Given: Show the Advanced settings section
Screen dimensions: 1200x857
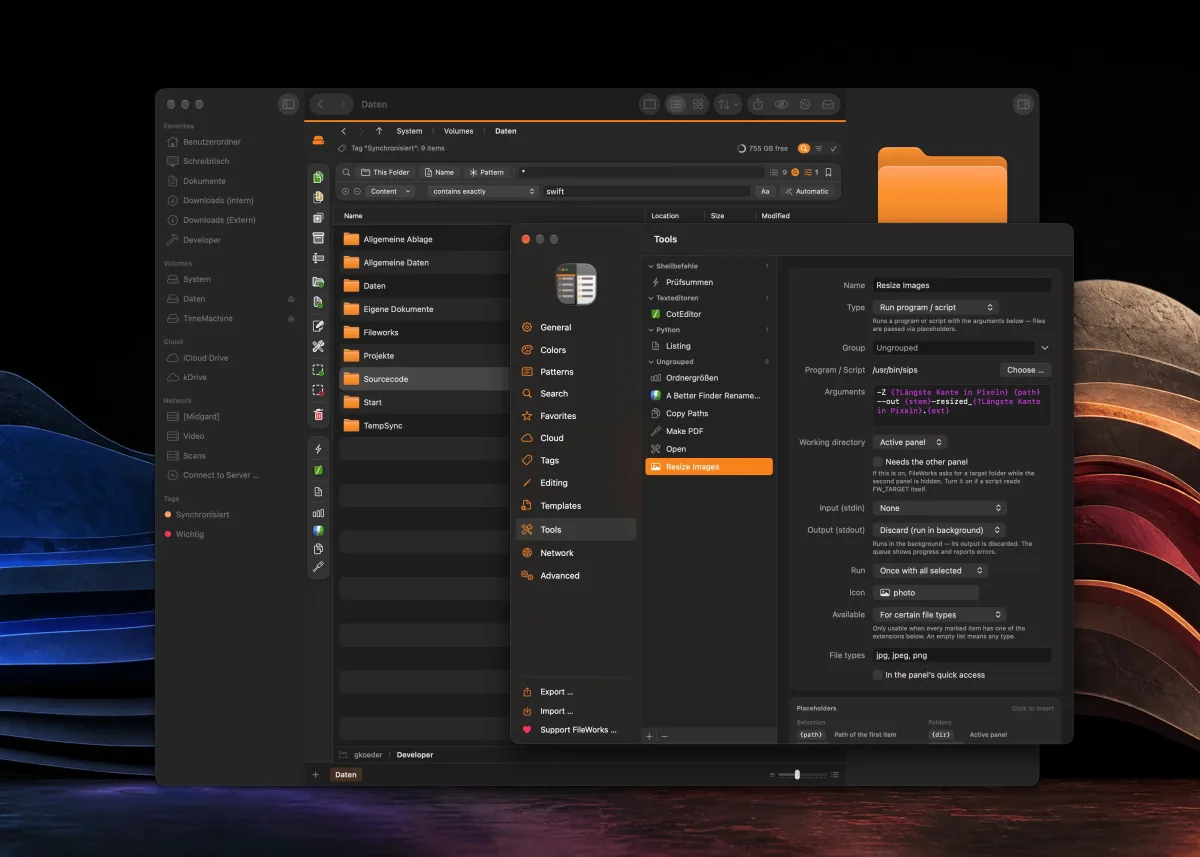Looking at the screenshot, I should (x=575, y=575).
